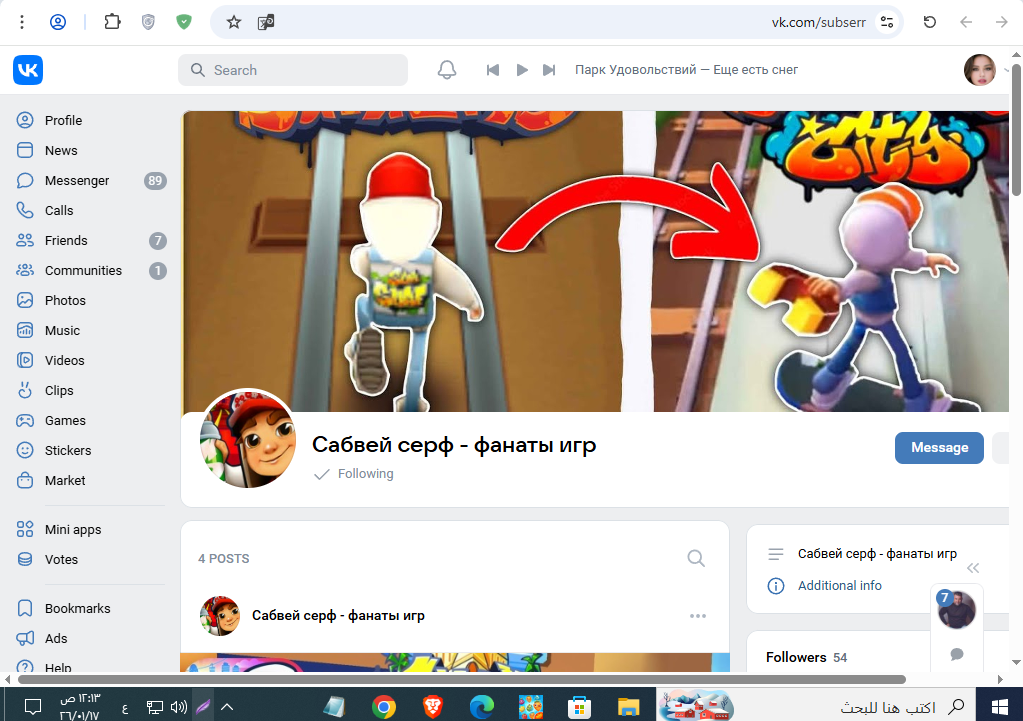
Task: Open the Followers 54 list
Action: click(806, 658)
